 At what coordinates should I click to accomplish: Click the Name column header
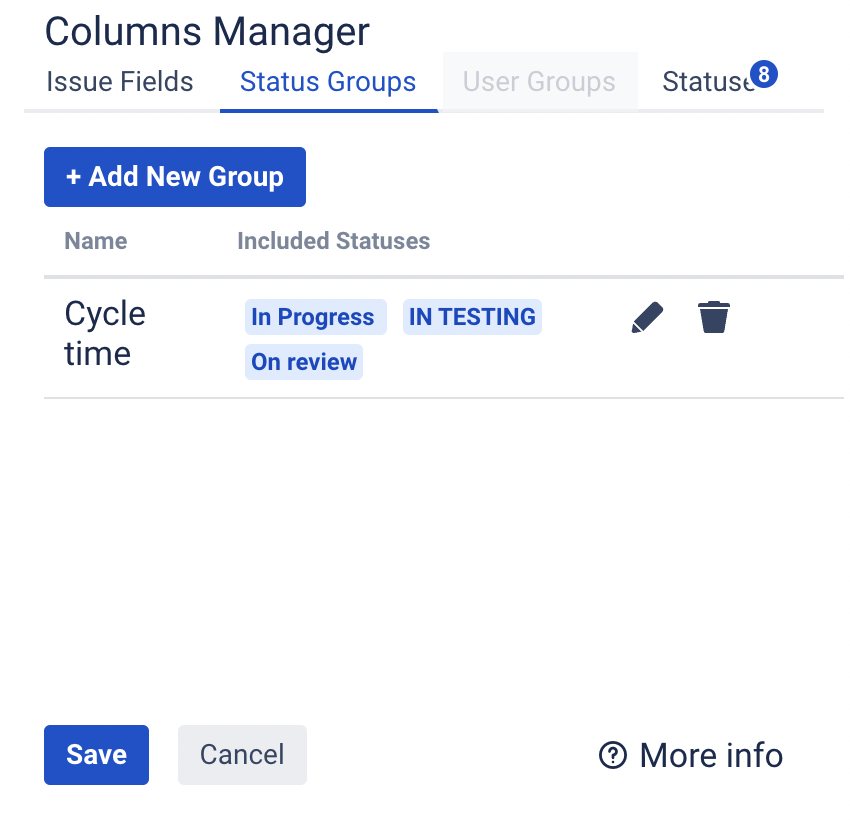(95, 241)
